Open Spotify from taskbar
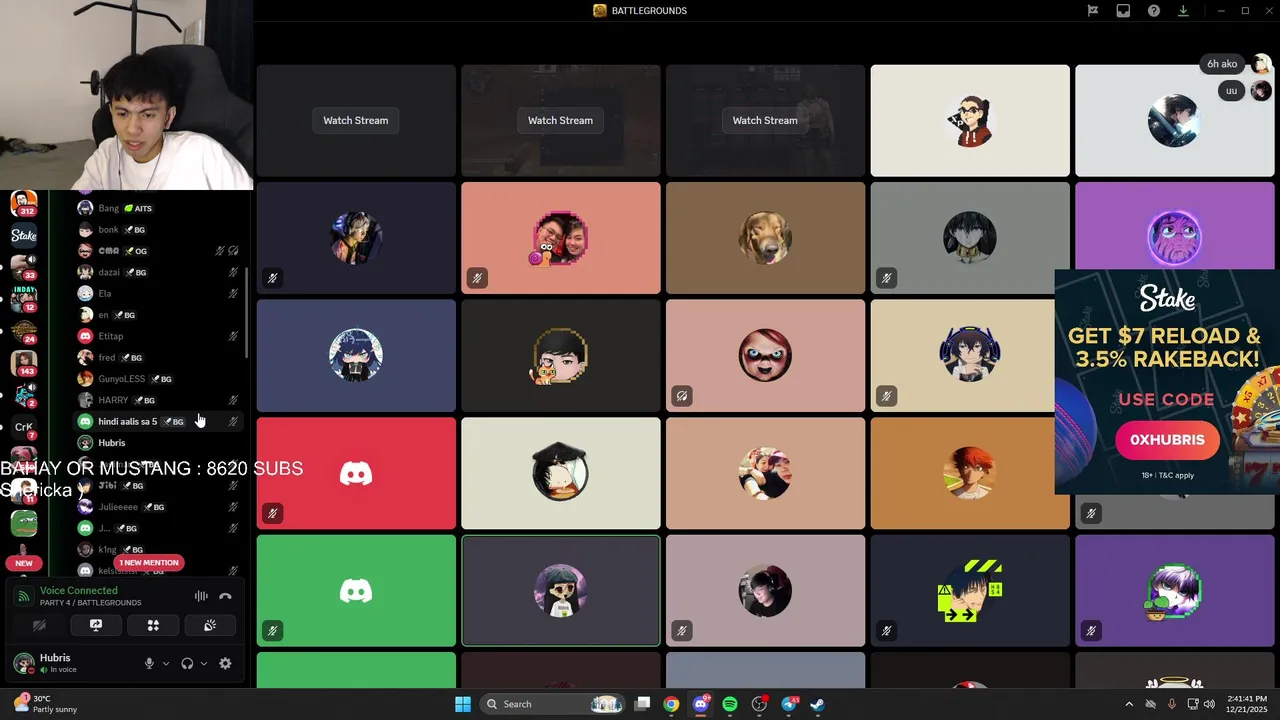The height and width of the screenshot is (720, 1280). [x=730, y=704]
